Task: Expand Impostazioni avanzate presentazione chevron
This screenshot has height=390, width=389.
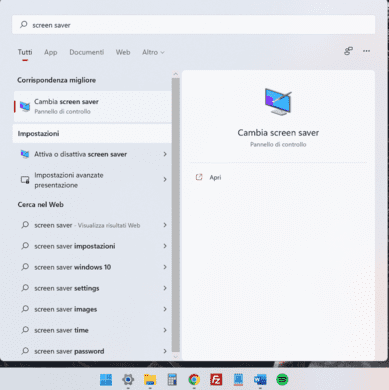Action: [x=165, y=179]
